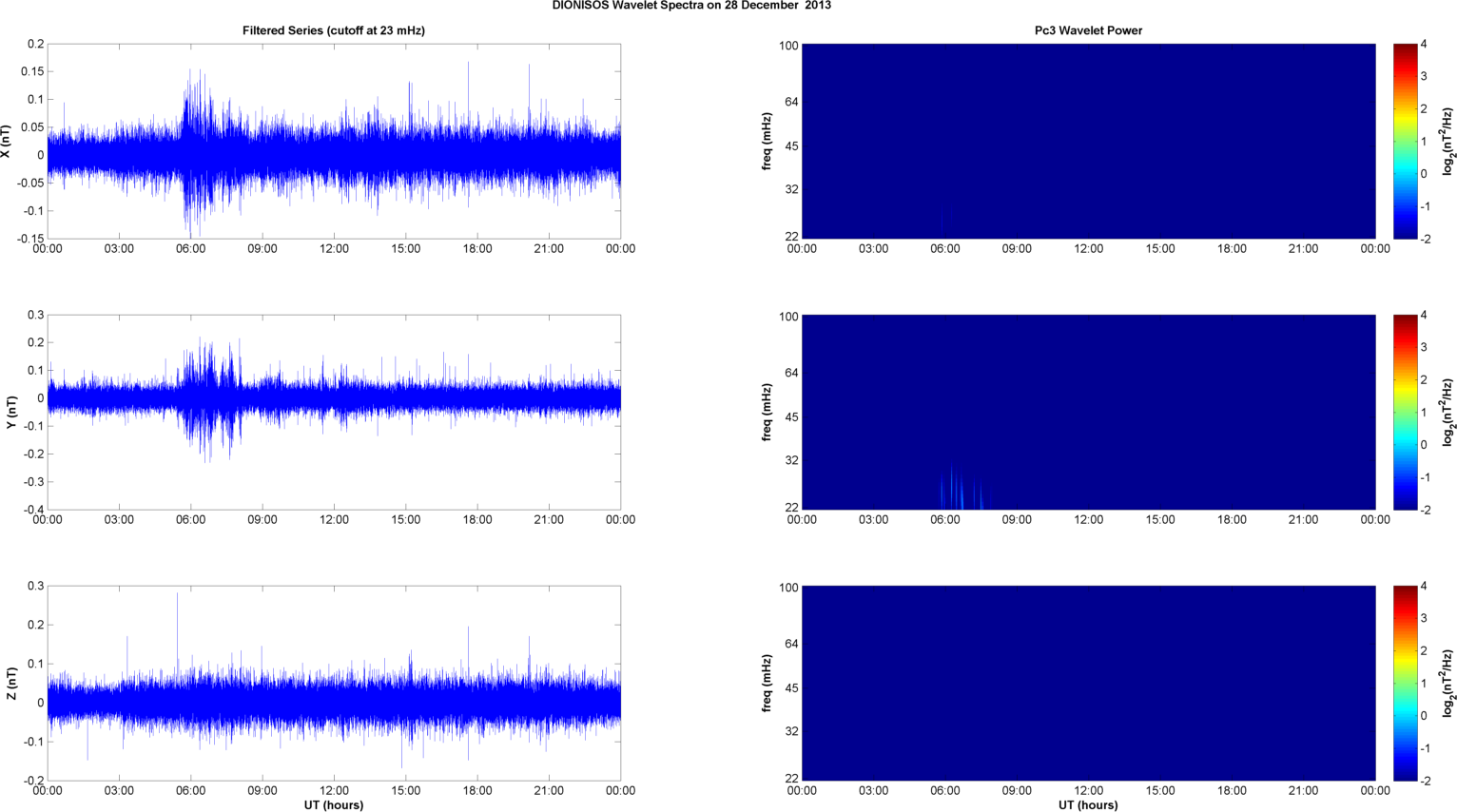Viewport: 1457px width, 812px height.
Task: Click the '0' label on middle colorbar
Action: pyautogui.click(x=1424, y=445)
